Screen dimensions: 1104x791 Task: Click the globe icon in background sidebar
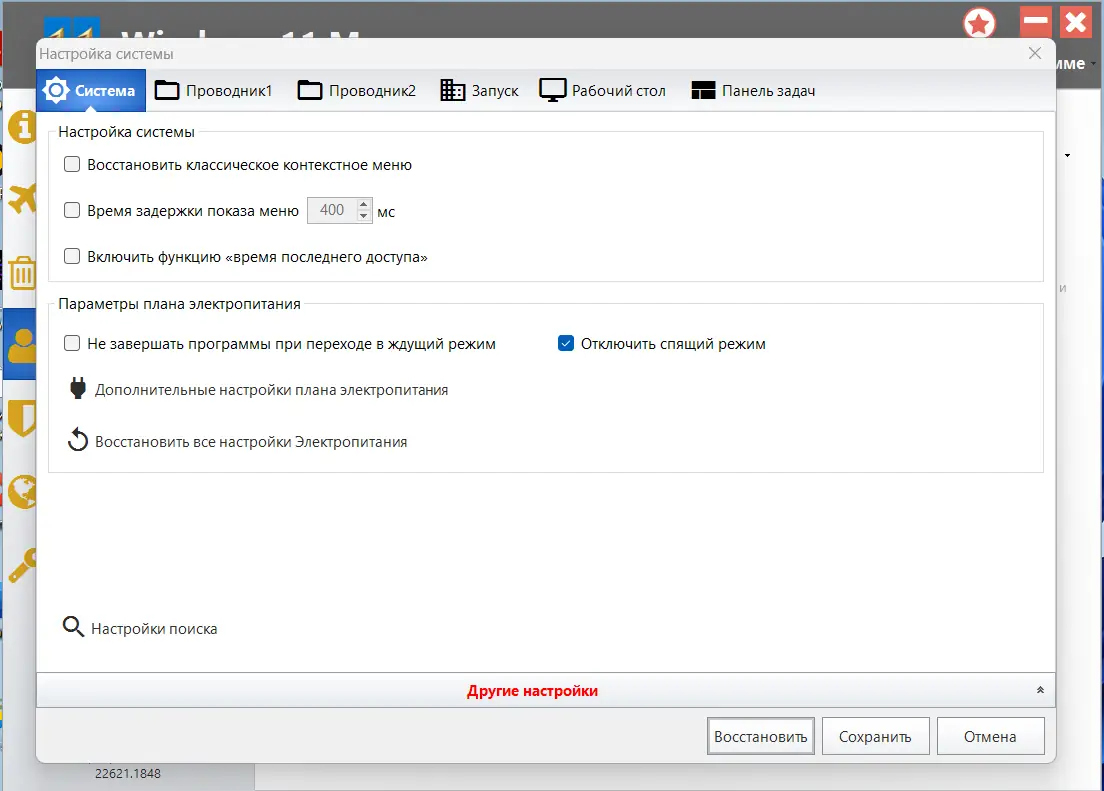point(22,491)
